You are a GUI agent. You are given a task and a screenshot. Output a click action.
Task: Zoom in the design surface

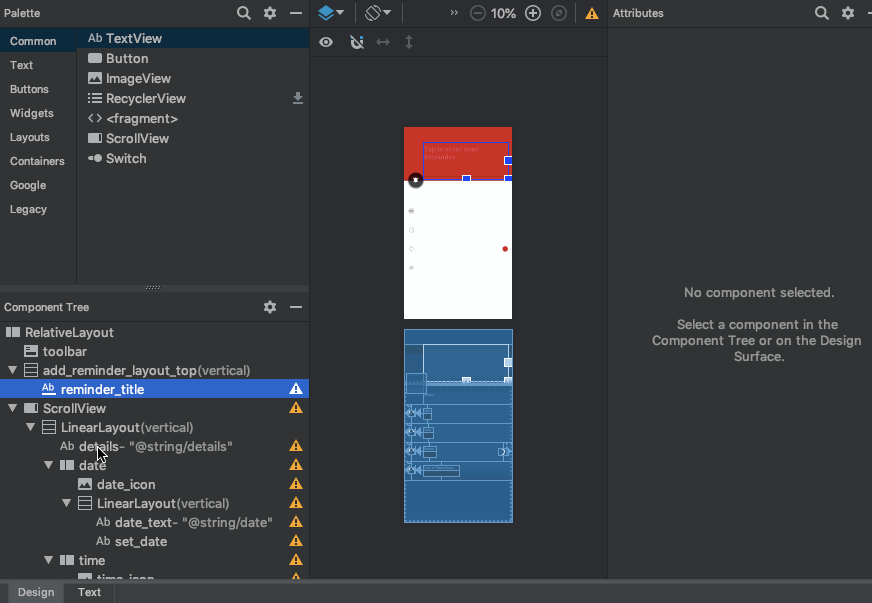point(533,13)
